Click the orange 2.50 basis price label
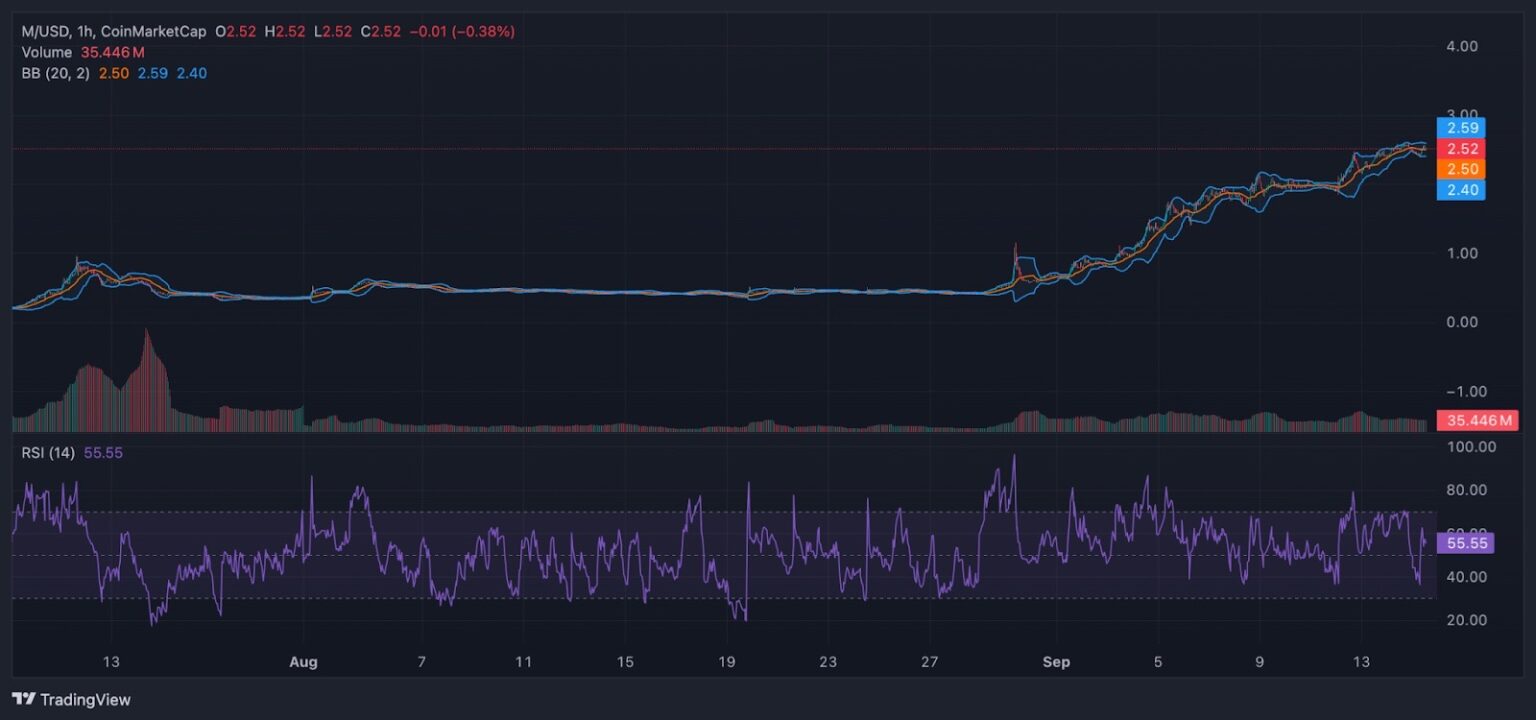1536x720 pixels. 1462,169
